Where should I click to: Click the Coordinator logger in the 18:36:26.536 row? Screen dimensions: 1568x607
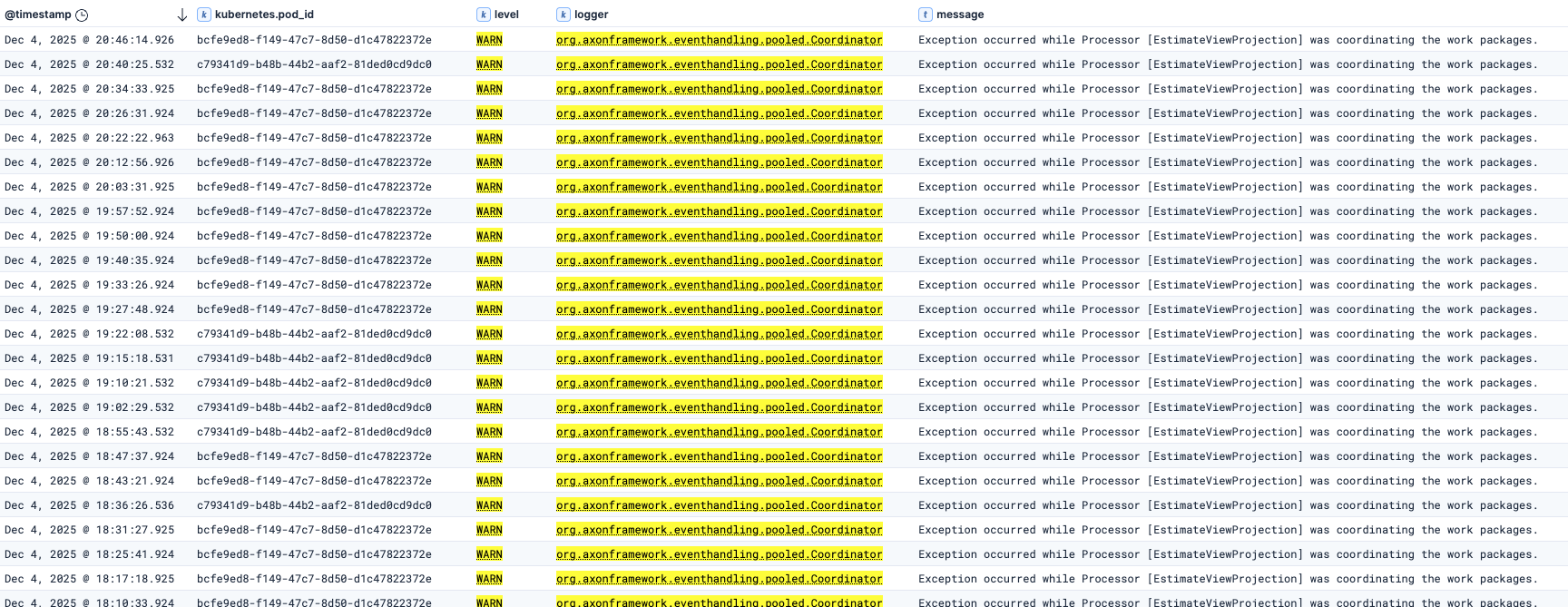[x=719, y=505]
